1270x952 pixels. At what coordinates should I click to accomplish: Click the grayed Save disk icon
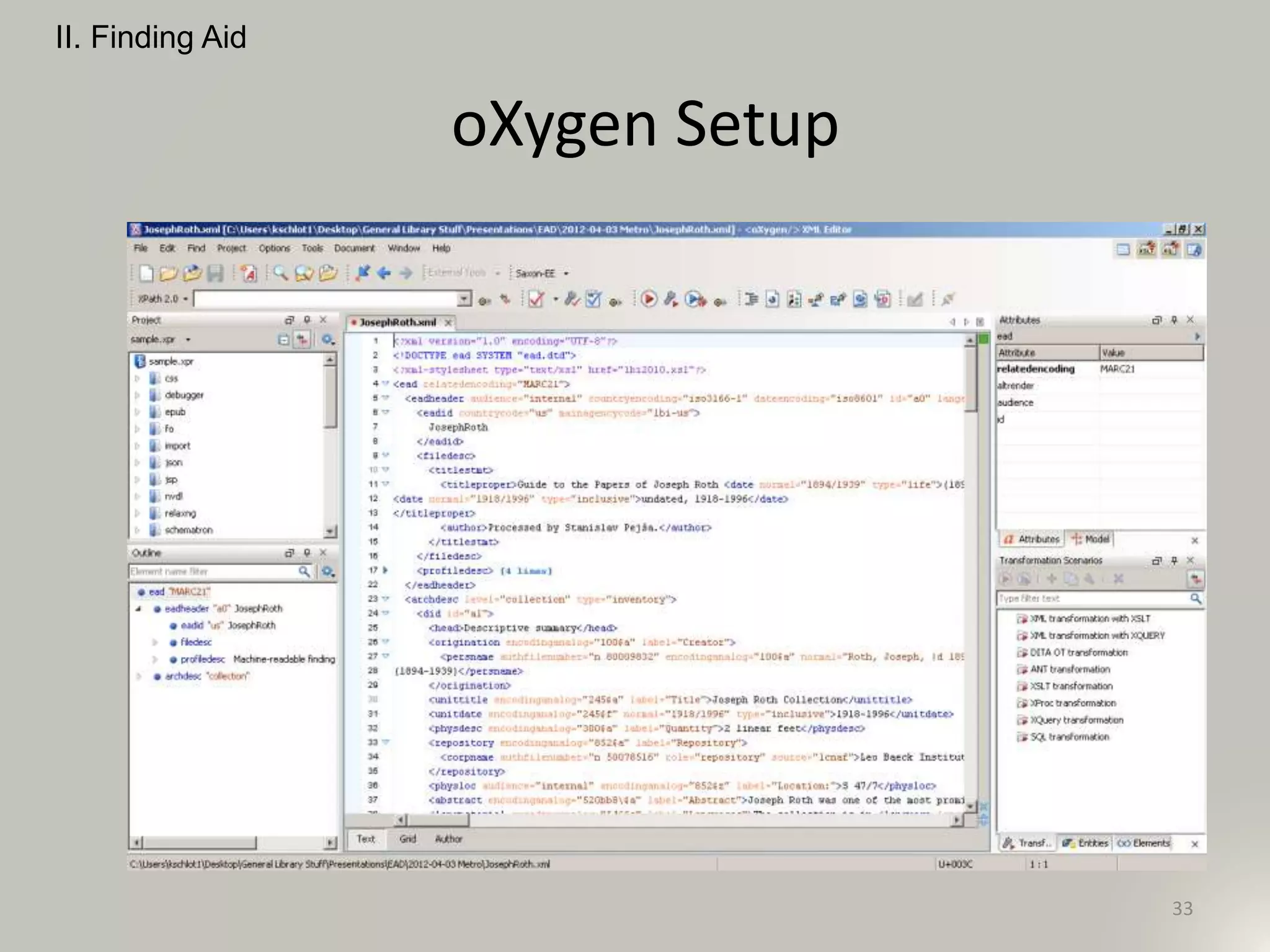(x=215, y=273)
